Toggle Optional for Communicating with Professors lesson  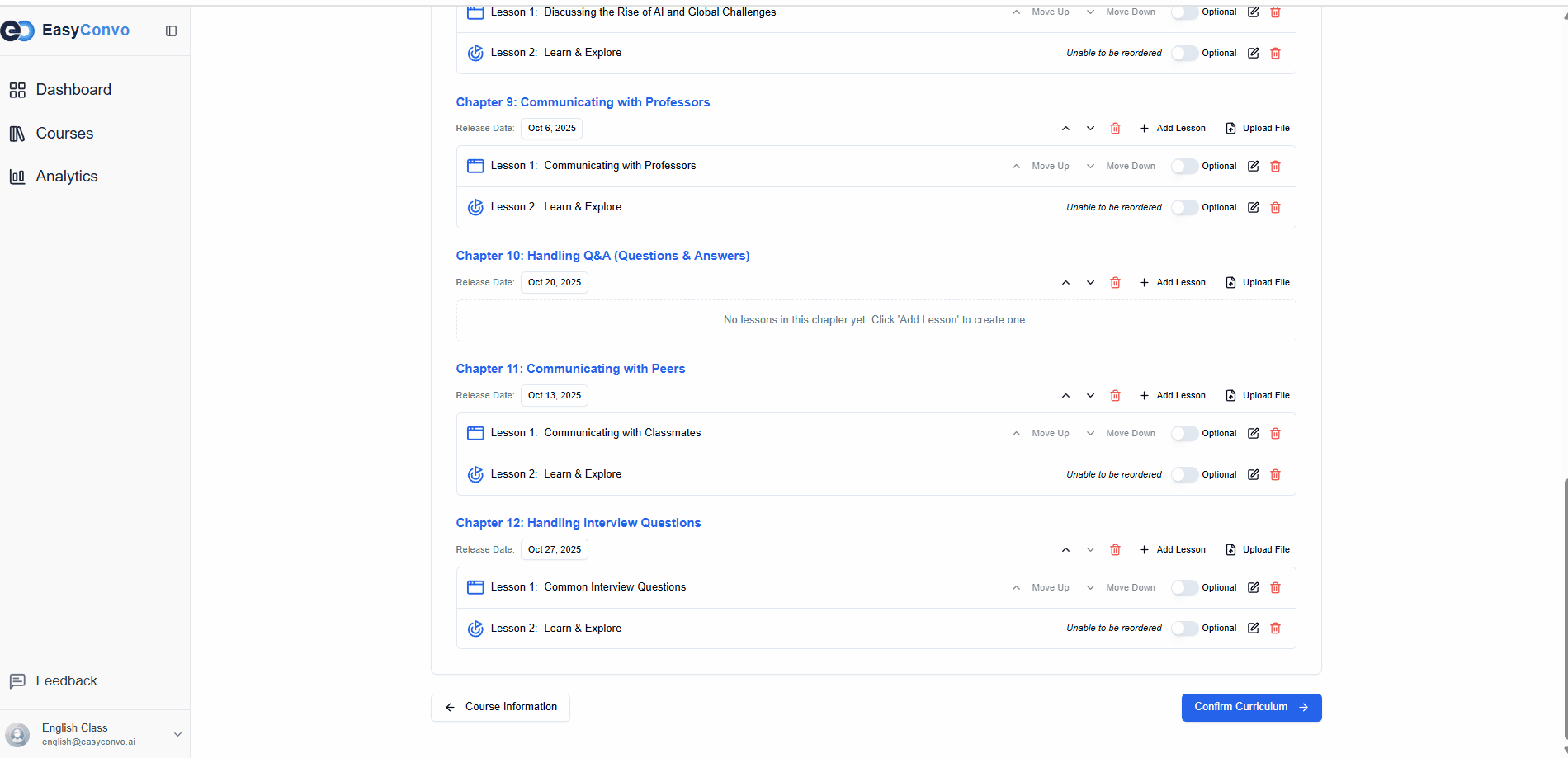coord(1183,167)
